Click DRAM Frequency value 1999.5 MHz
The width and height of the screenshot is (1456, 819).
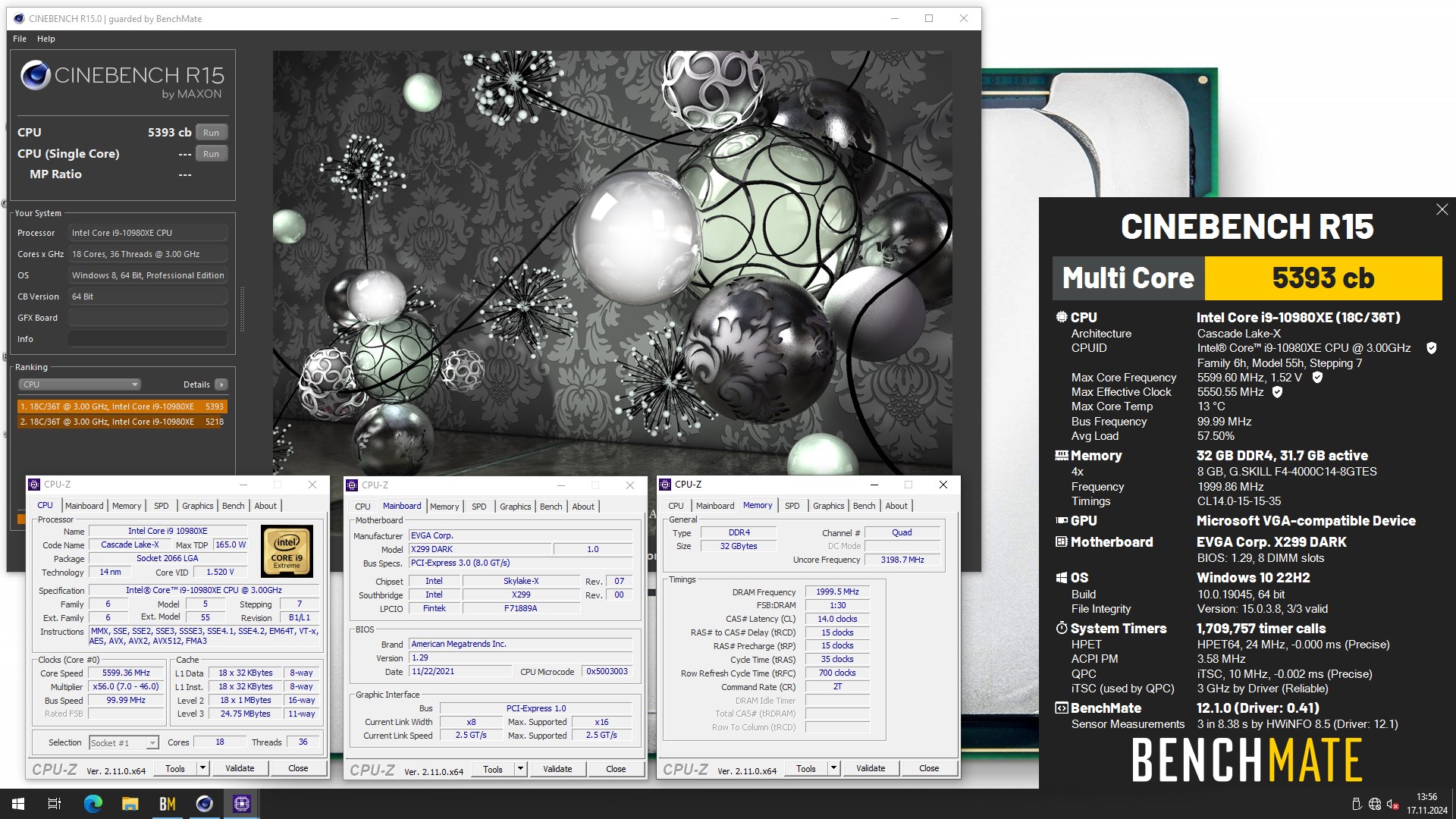click(x=837, y=592)
